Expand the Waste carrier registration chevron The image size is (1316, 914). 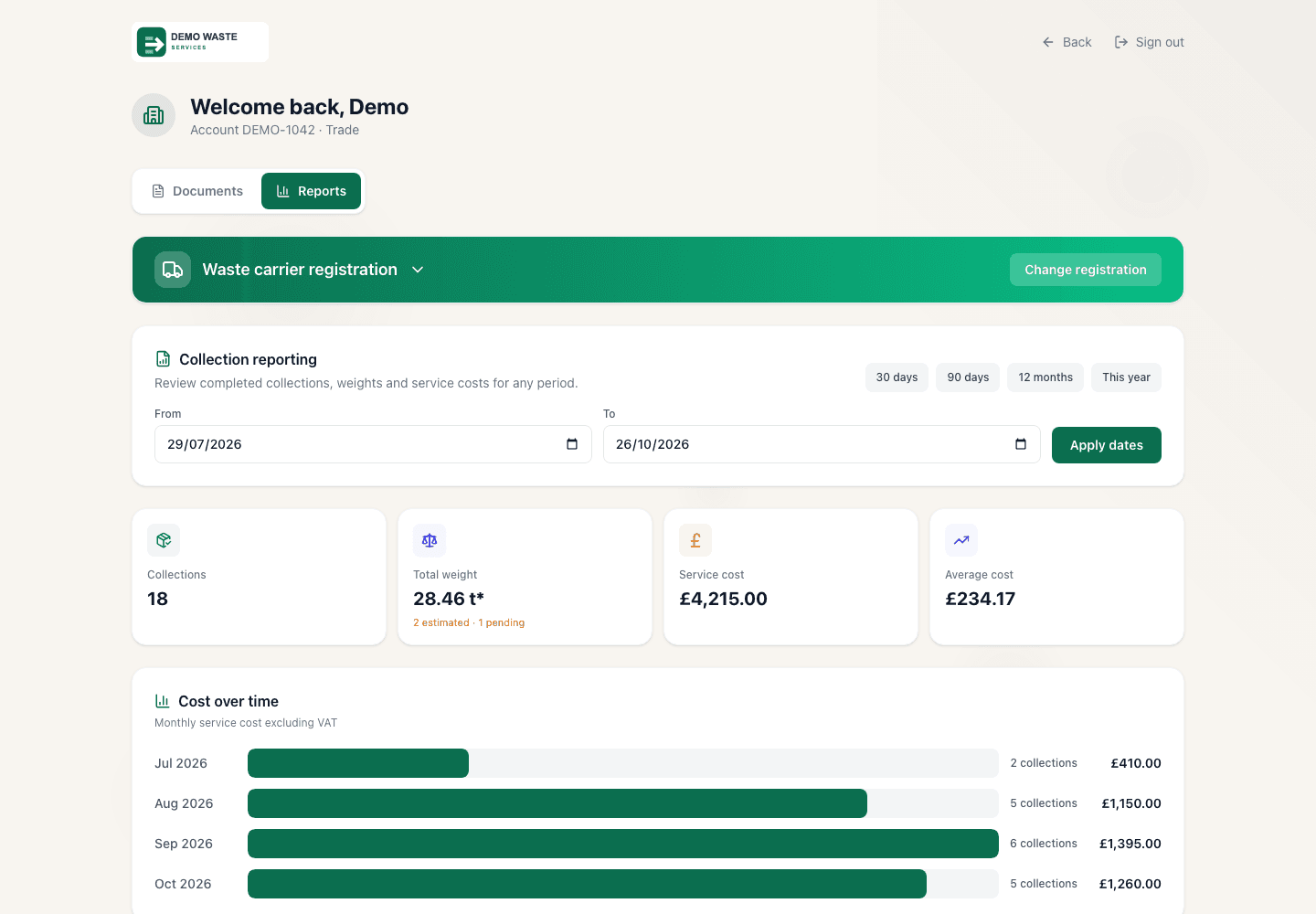point(418,270)
